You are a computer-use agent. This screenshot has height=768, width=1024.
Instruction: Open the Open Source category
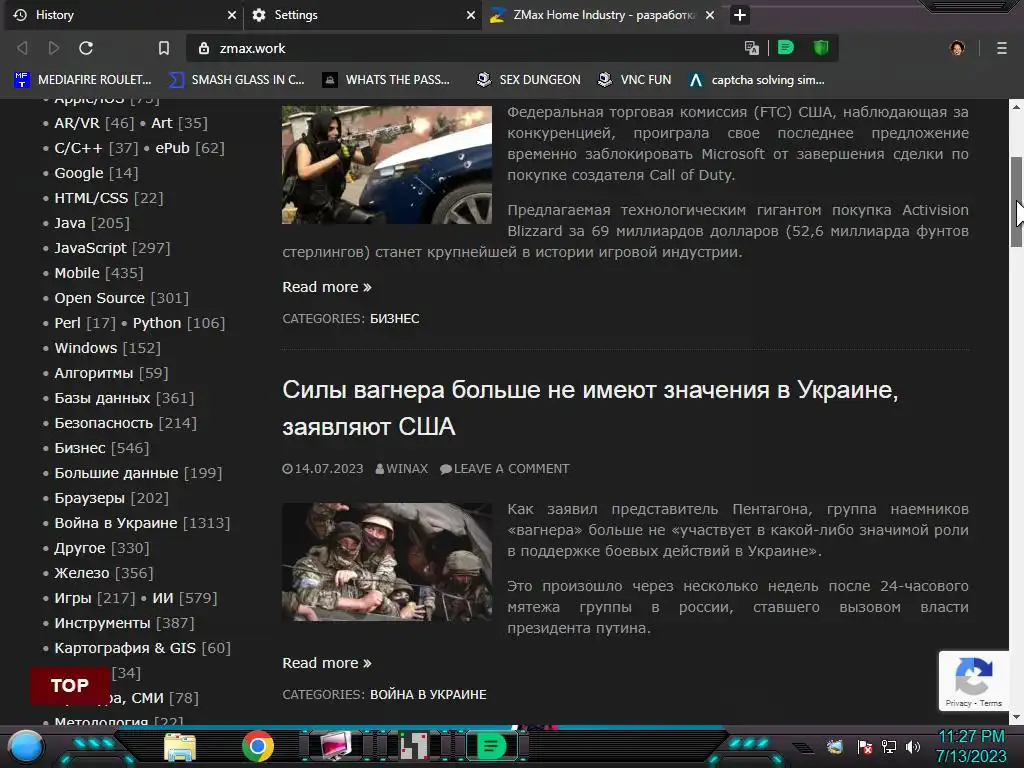coord(99,298)
